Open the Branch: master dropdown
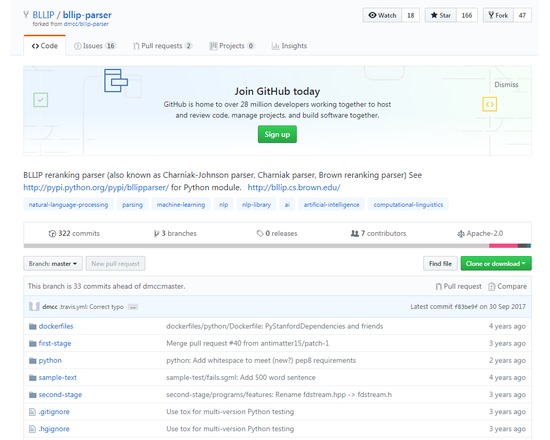 tap(53, 264)
